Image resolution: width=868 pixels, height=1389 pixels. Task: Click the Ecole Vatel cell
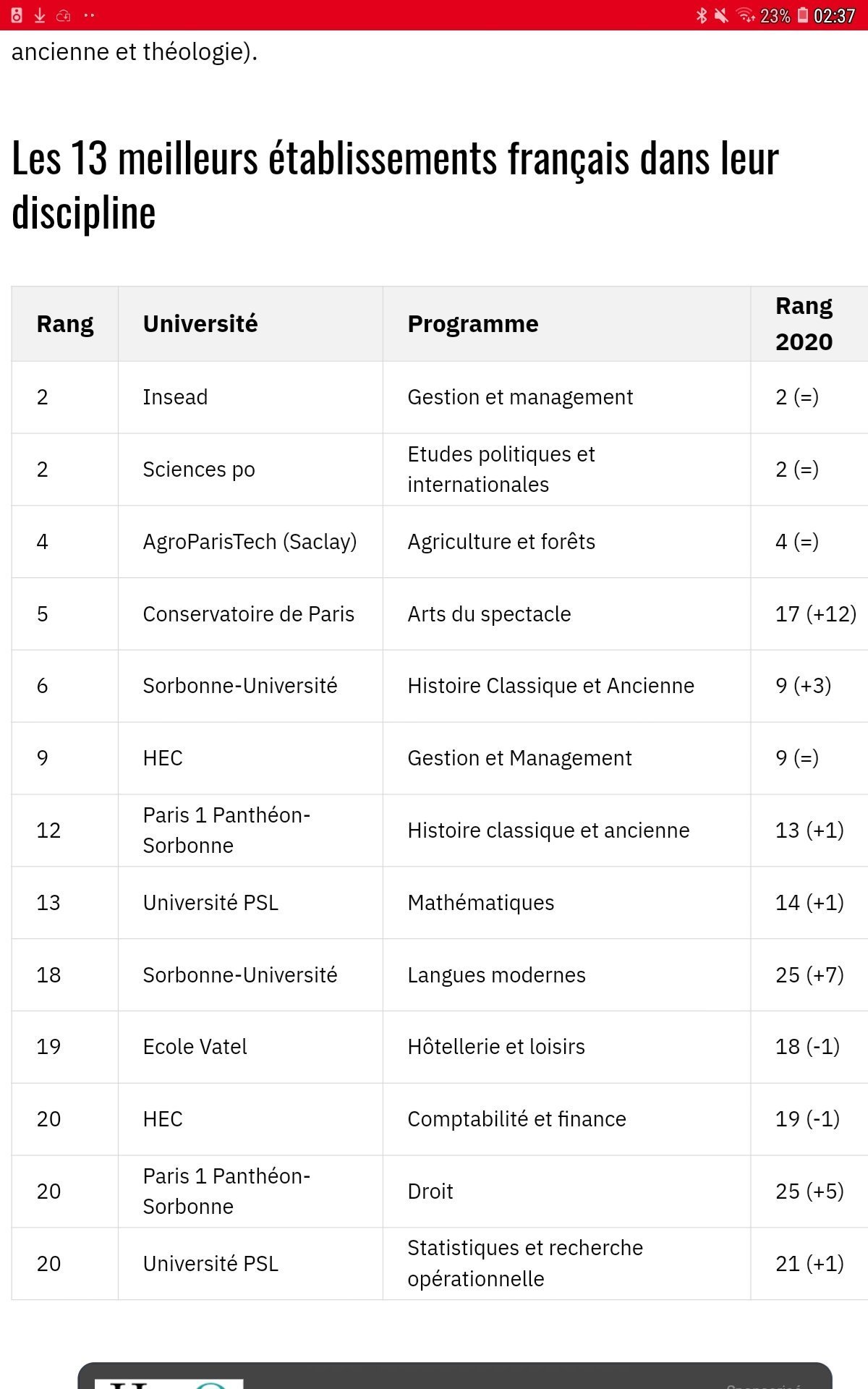(195, 1047)
